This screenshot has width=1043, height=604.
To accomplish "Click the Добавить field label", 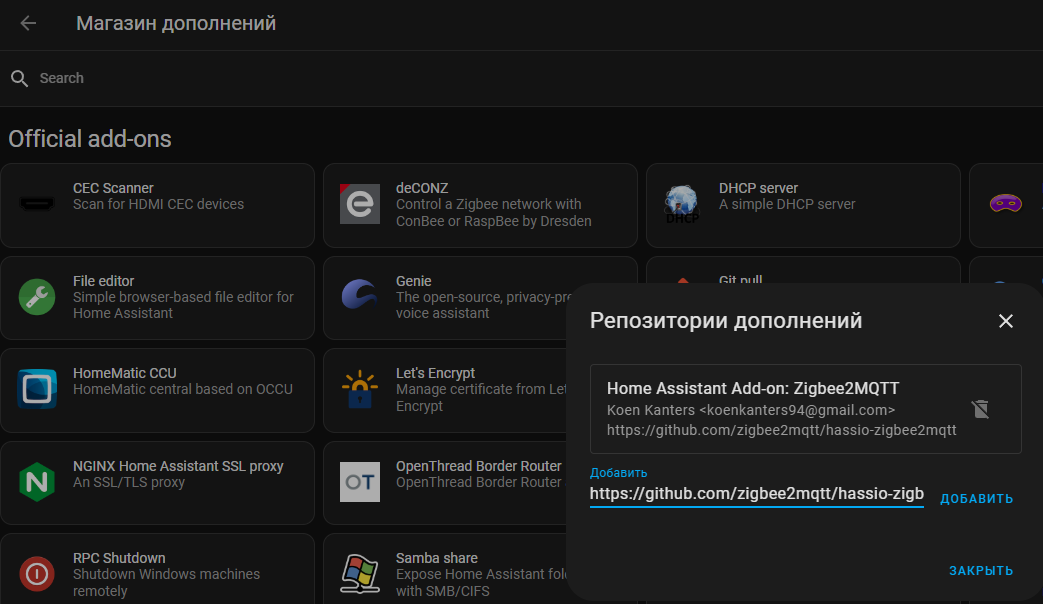I will pyautogui.click(x=618, y=473).
